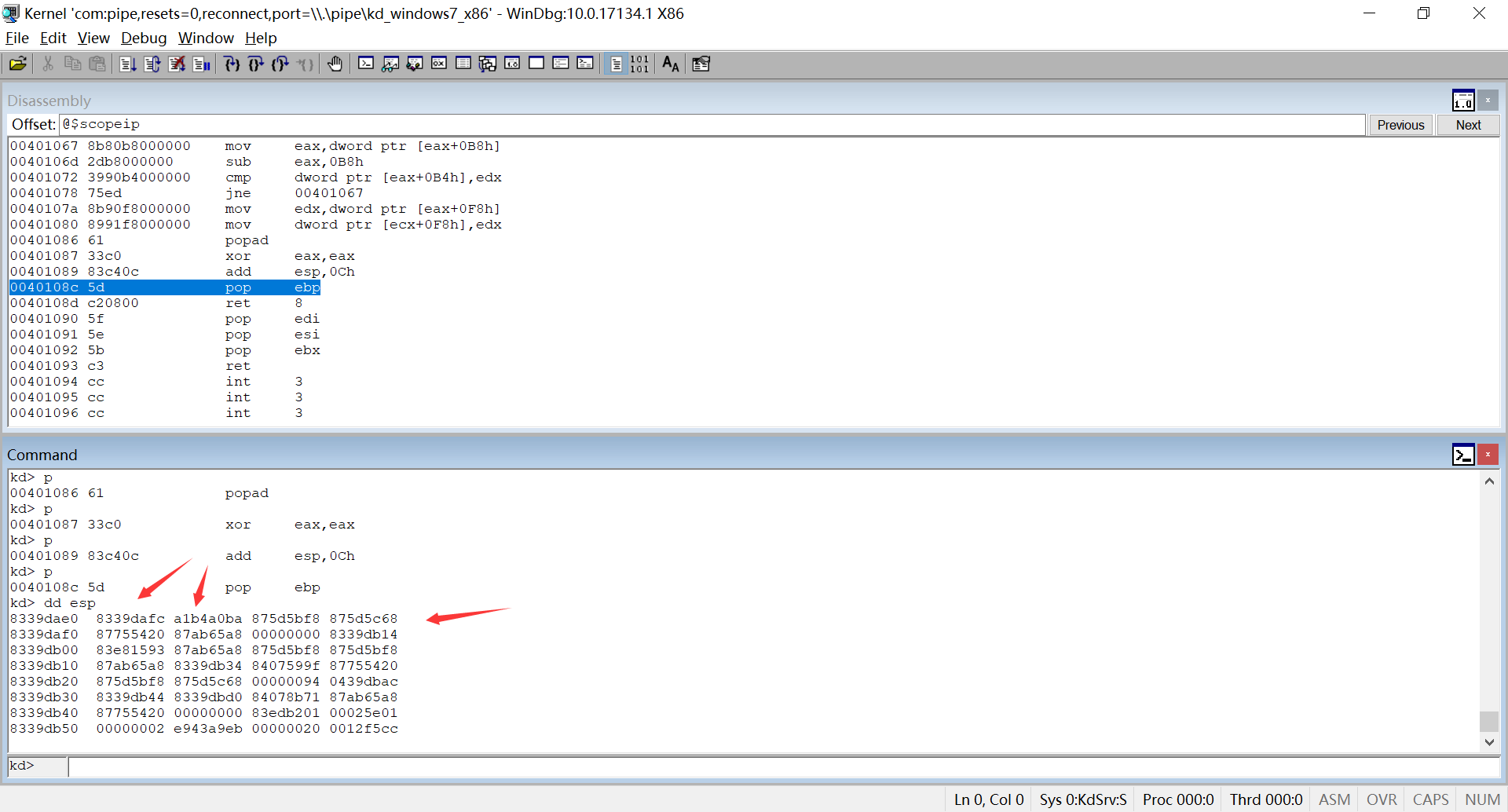Click the grayed Run to Cursor icon
The width and height of the screenshot is (1508, 812).
(306, 64)
